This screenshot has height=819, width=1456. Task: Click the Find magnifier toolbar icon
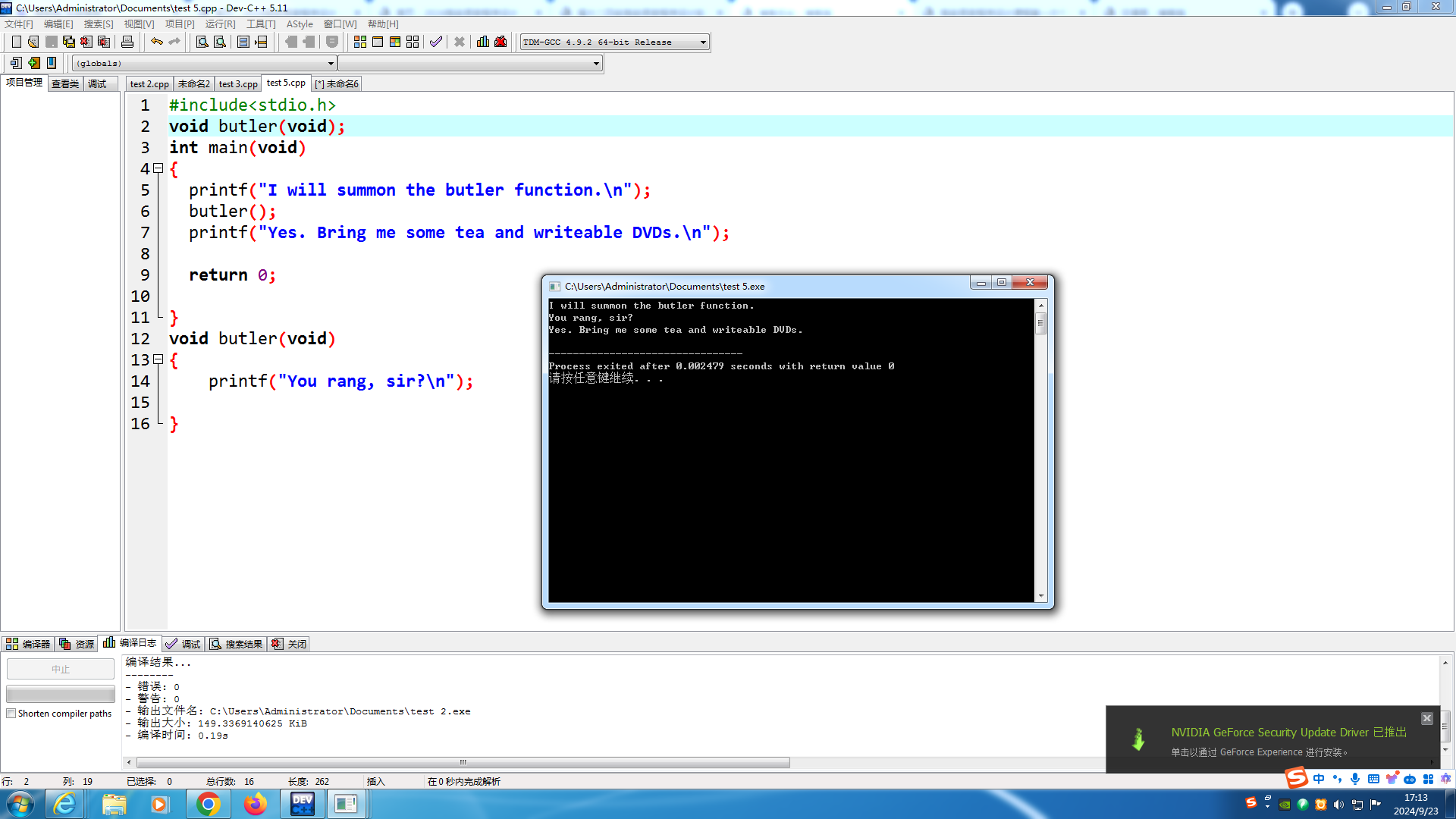point(202,42)
